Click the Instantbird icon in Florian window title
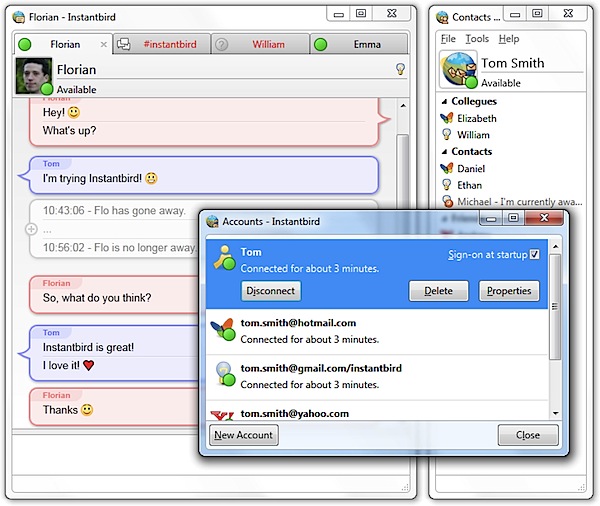The height and width of the screenshot is (506, 600). tap(19, 17)
